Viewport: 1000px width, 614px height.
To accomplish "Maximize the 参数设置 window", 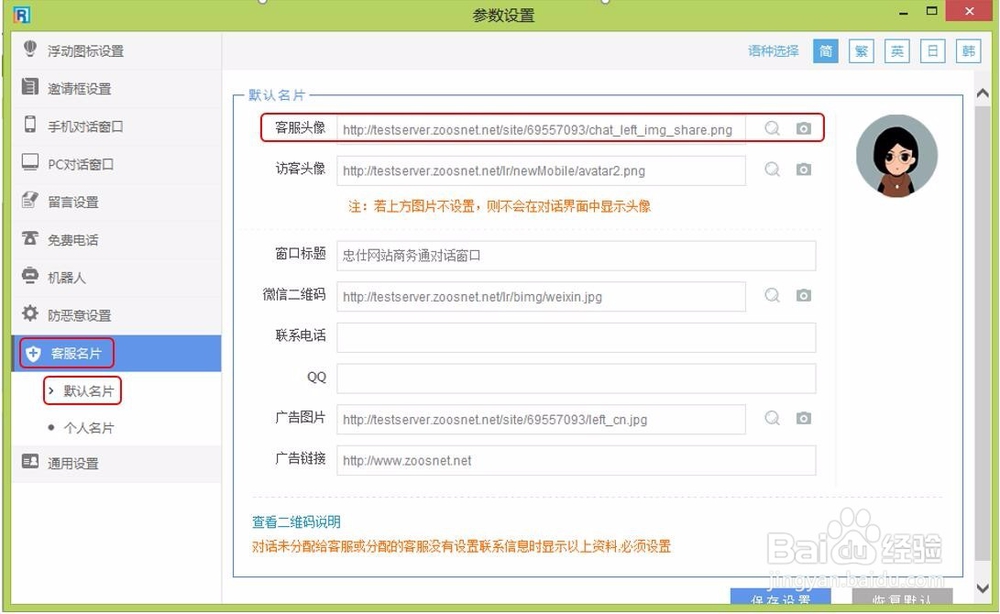I will 932,11.
